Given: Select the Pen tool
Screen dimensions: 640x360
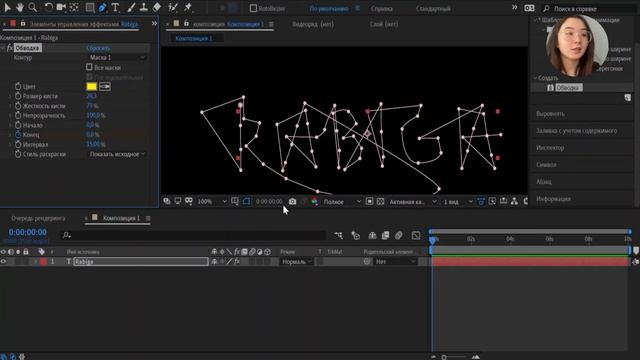Looking at the screenshot, I should click(x=102, y=7).
